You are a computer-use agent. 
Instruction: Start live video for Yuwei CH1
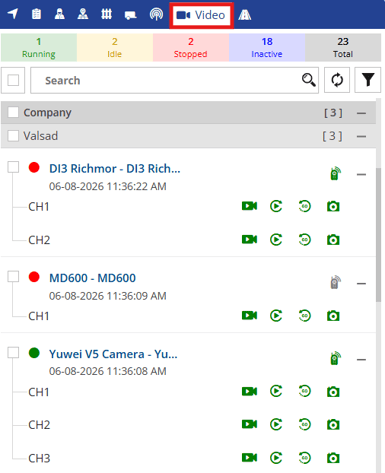click(249, 391)
